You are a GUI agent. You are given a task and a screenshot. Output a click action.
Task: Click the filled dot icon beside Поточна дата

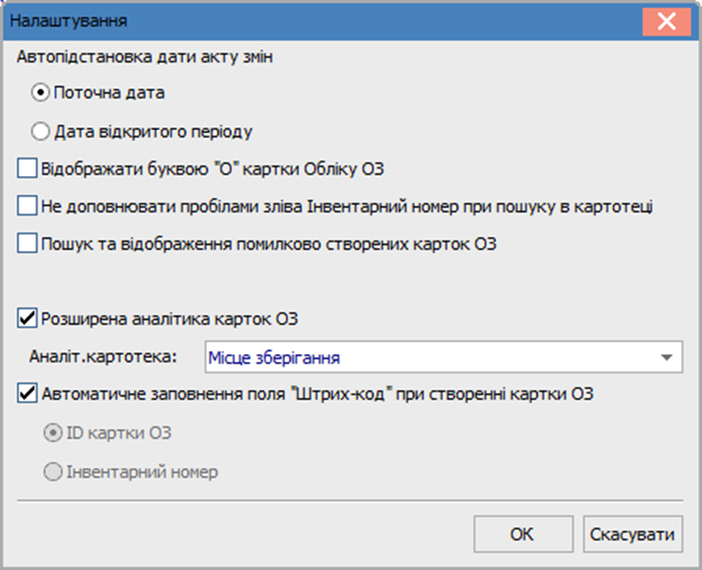[x=40, y=93]
